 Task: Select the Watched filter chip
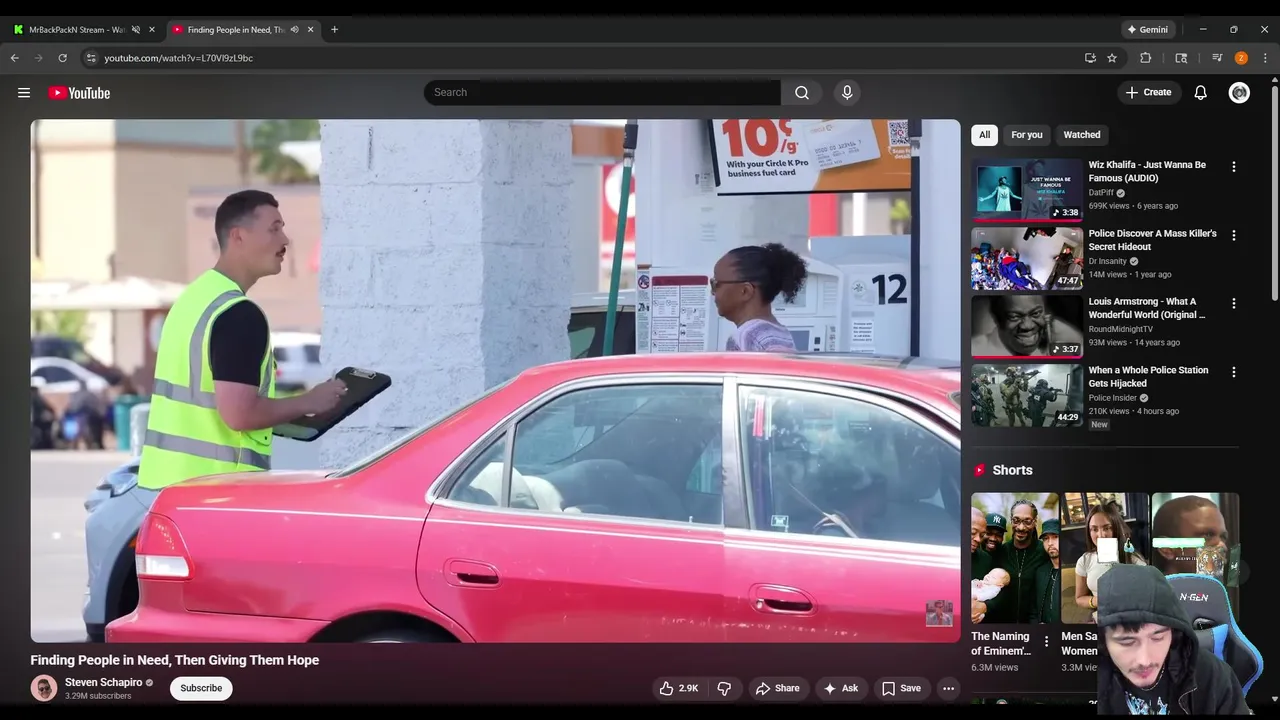point(1082,135)
